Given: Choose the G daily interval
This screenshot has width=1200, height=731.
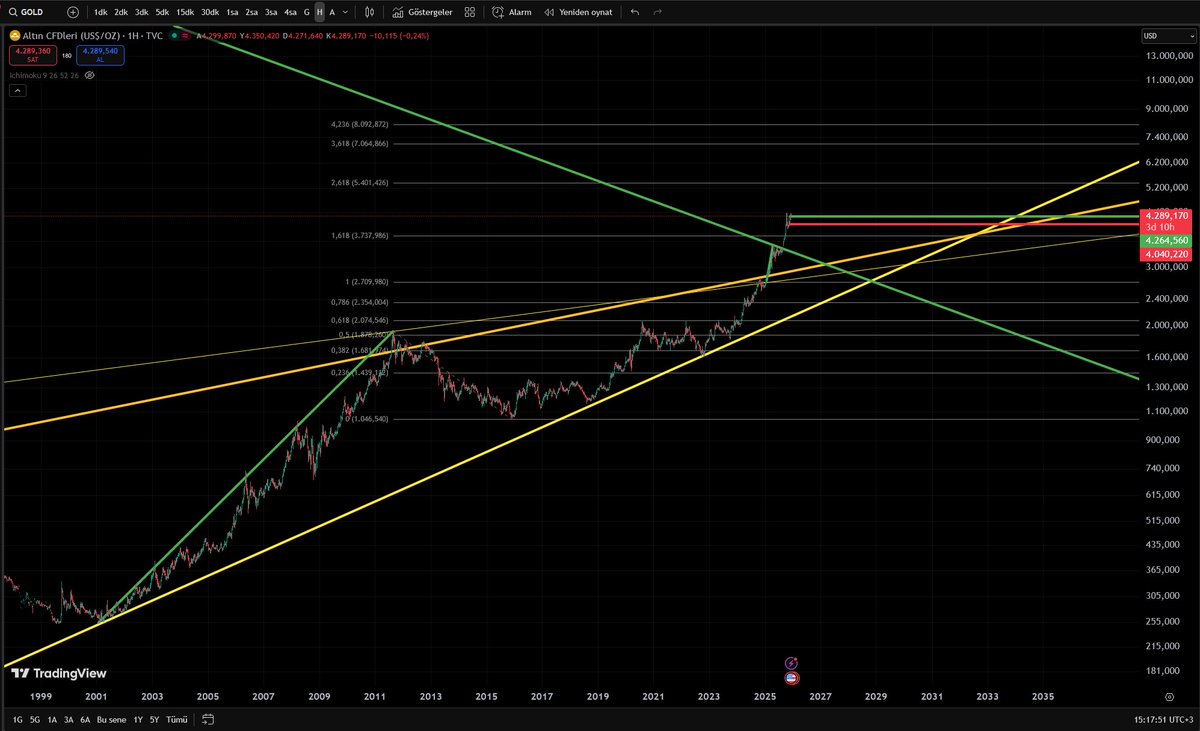Looking at the screenshot, I should [306, 13].
